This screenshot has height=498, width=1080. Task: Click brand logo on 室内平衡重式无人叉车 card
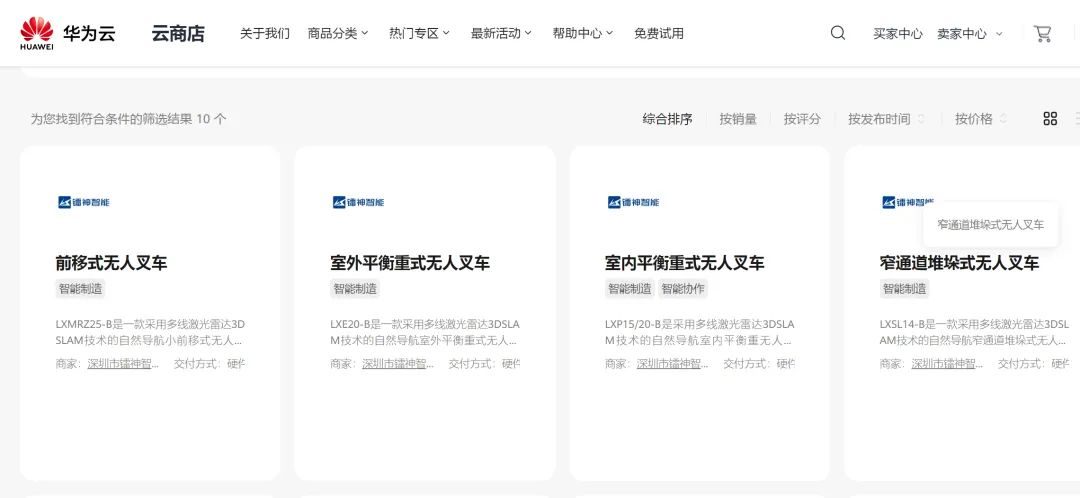click(x=633, y=202)
